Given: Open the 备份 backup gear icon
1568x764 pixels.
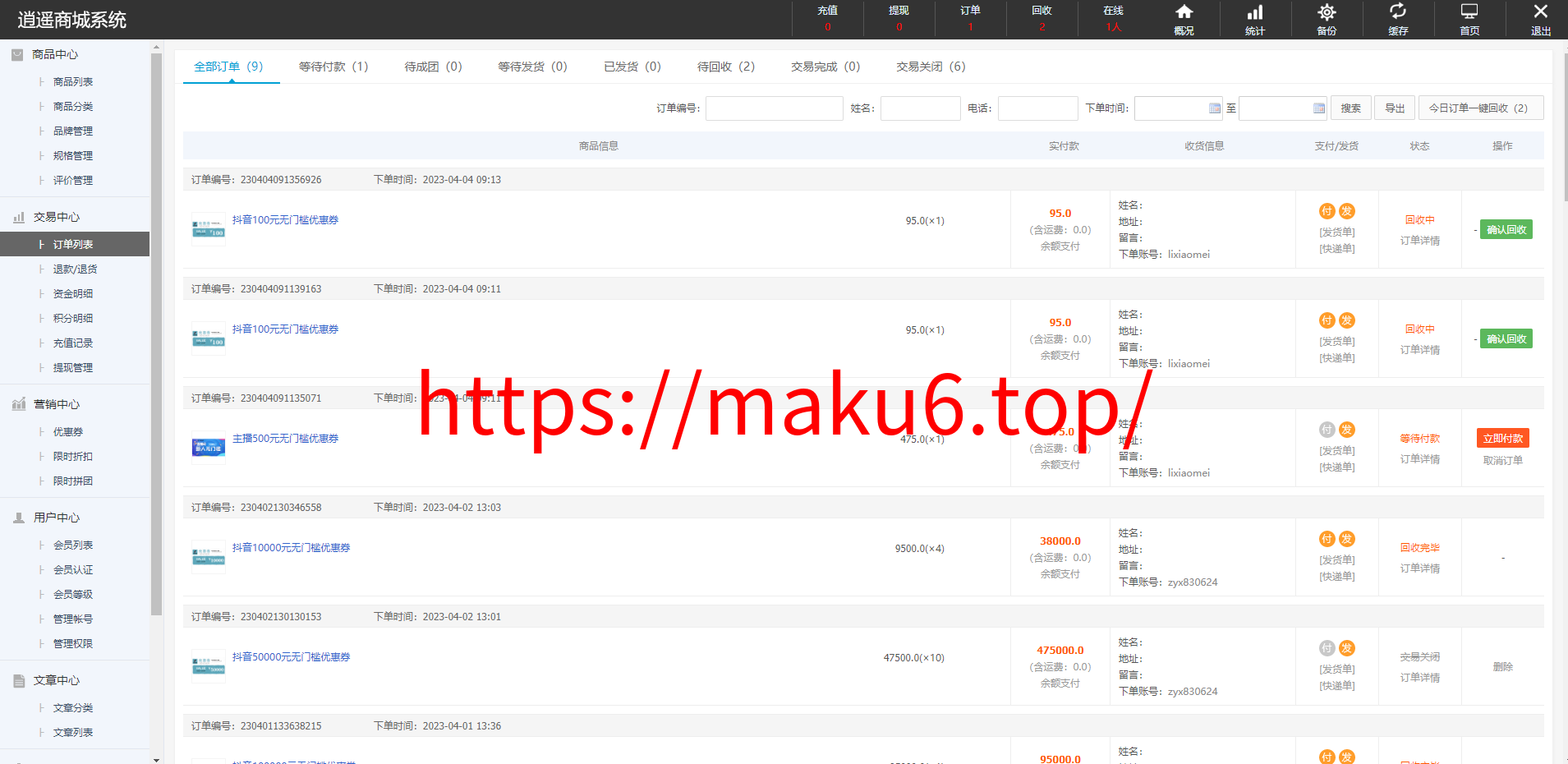Looking at the screenshot, I should click(1327, 12).
